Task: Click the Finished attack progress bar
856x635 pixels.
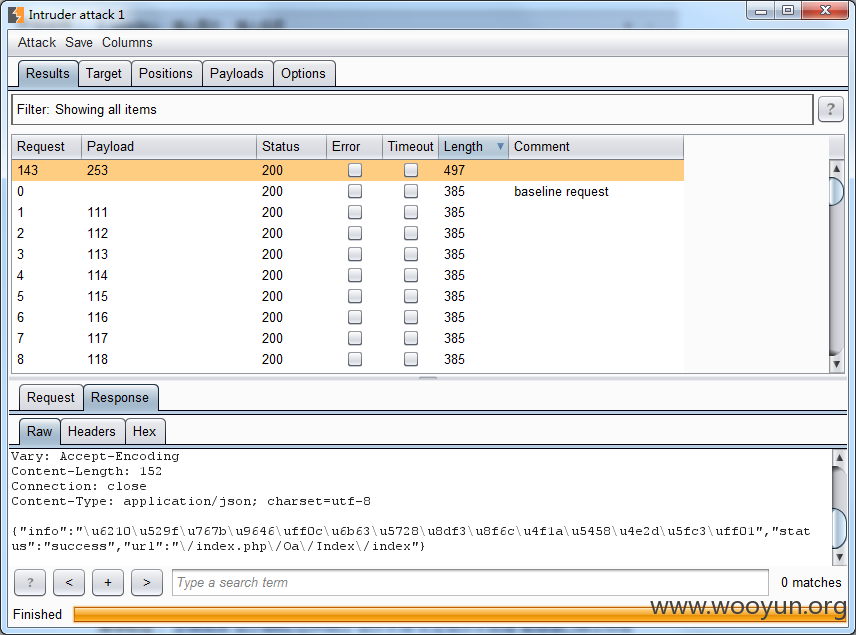Action: [459, 614]
